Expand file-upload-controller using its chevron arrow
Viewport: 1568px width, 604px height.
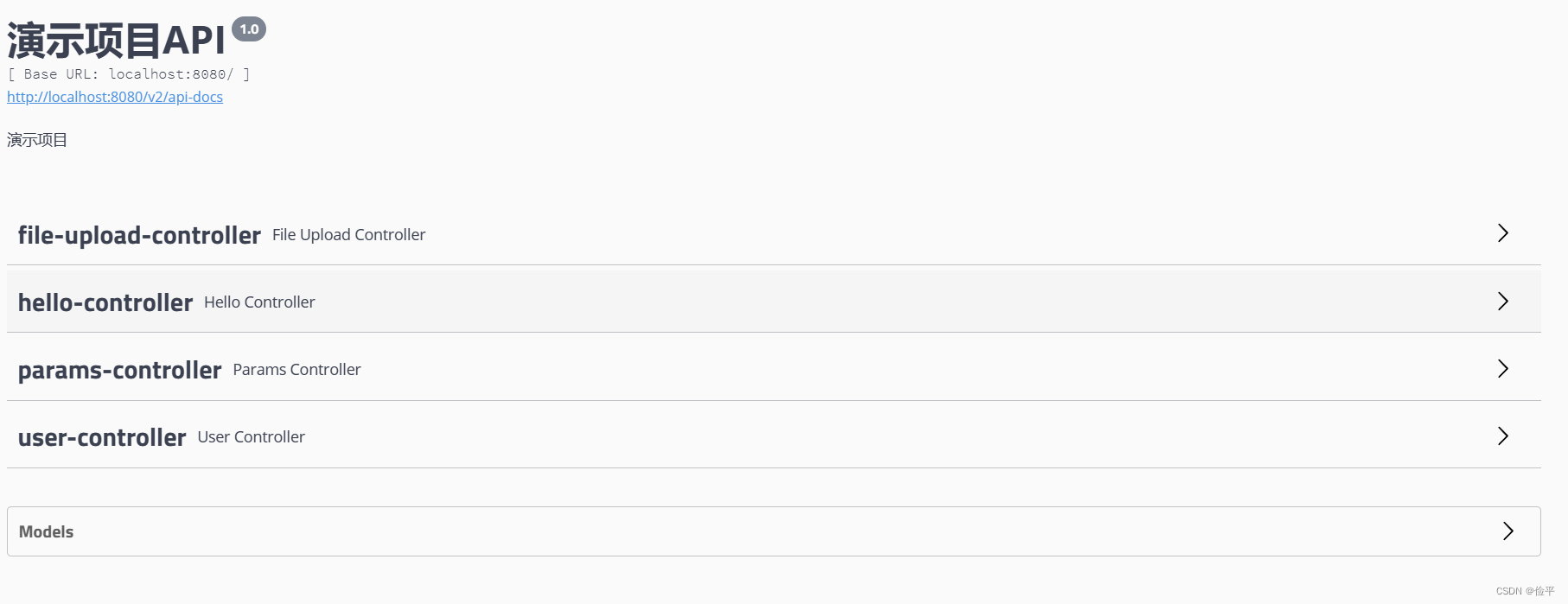[1503, 233]
